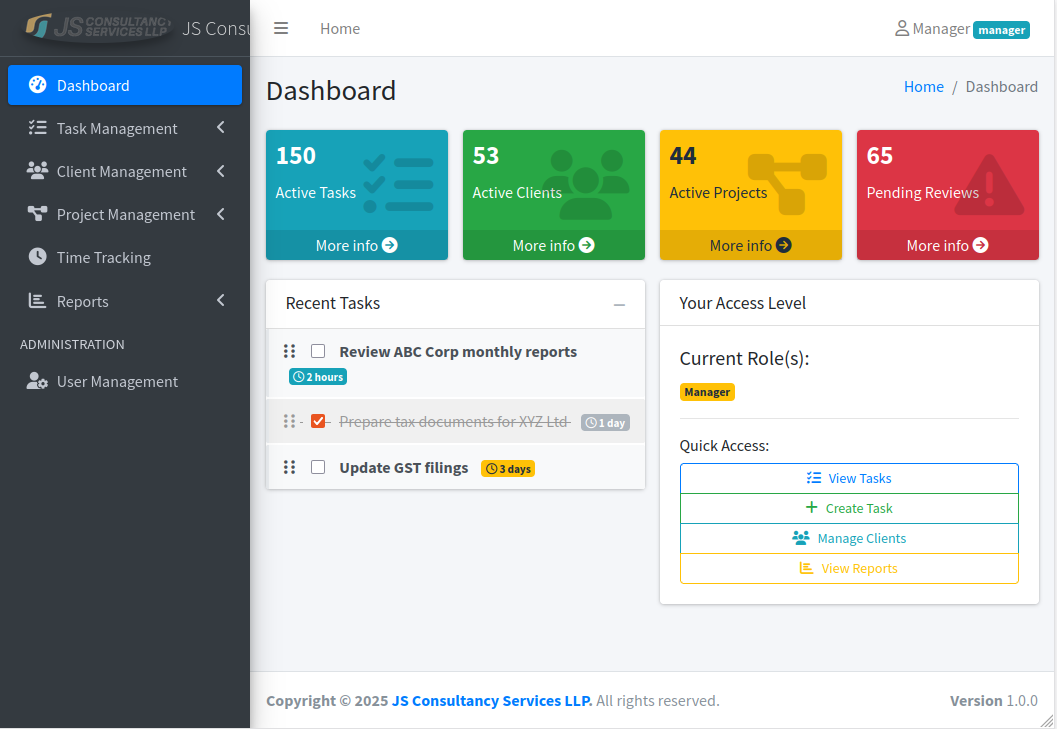Screen dimensions: 1057x729
Task: Click the Client Management people icon
Action: tap(37, 171)
